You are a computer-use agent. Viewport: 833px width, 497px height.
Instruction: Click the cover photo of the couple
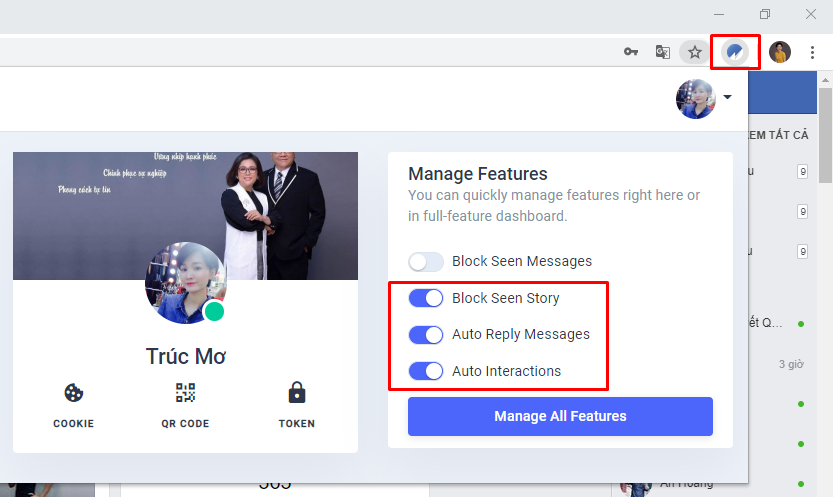185,216
